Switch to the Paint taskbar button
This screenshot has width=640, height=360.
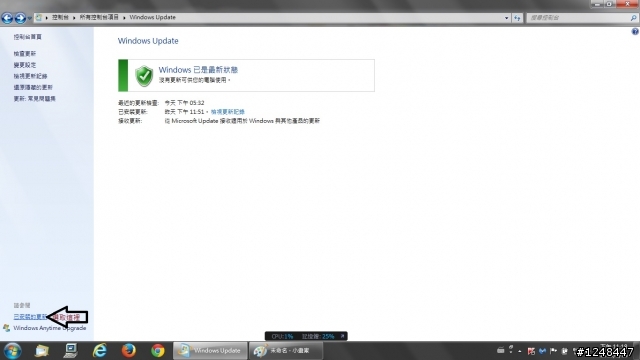click(x=286, y=351)
